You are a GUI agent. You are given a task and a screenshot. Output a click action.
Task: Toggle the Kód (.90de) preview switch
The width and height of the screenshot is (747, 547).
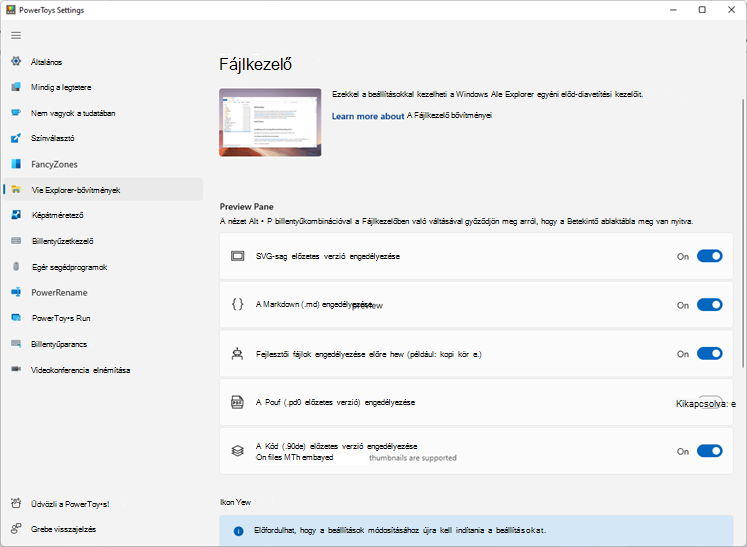coord(709,451)
